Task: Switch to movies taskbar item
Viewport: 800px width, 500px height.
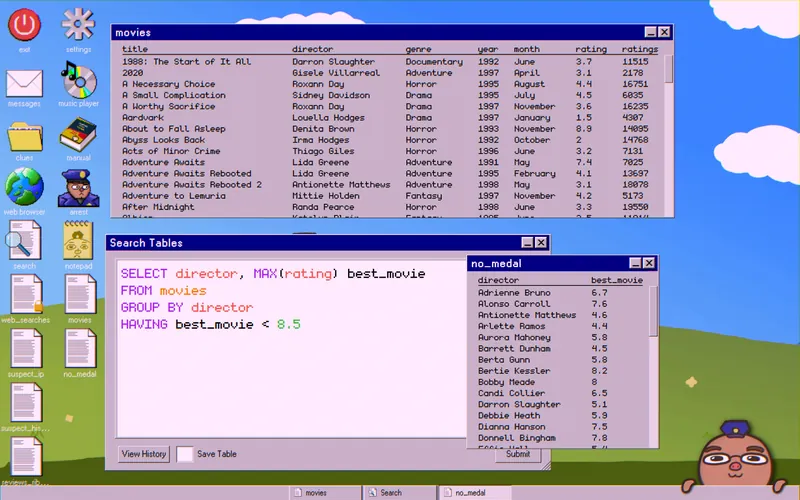Action: (x=325, y=493)
